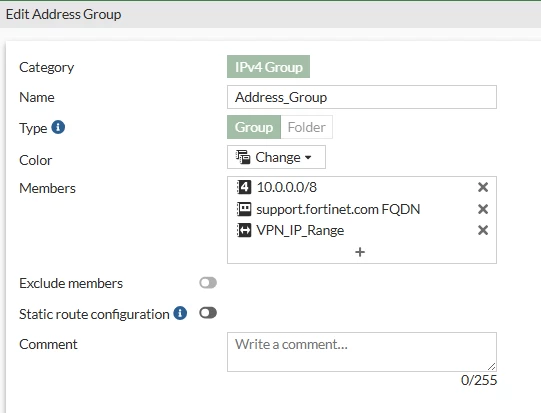Viewport: 541px width, 413px height.
Task: Click the Color label
Action: (36, 160)
